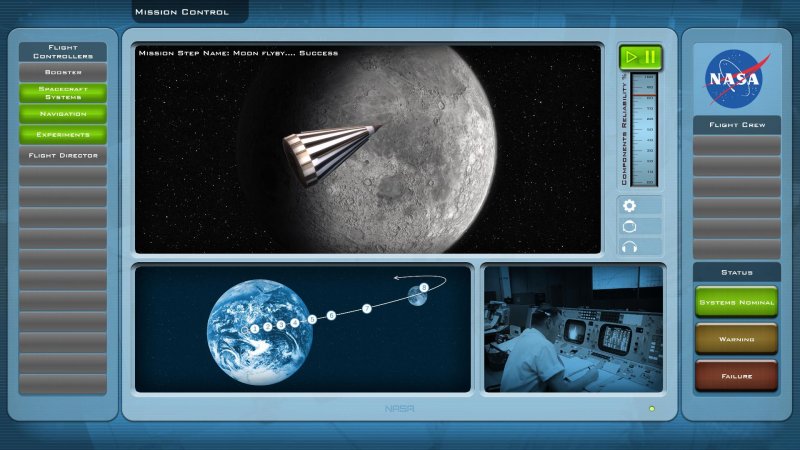Select mission step marker 6
This screenshot has height=450, width=800.
click(331, 315)
